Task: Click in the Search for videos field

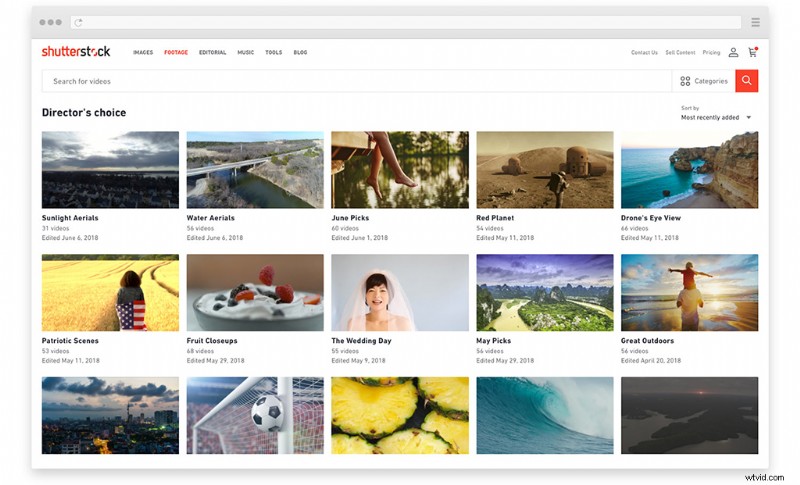Action: tap(357, 81)
